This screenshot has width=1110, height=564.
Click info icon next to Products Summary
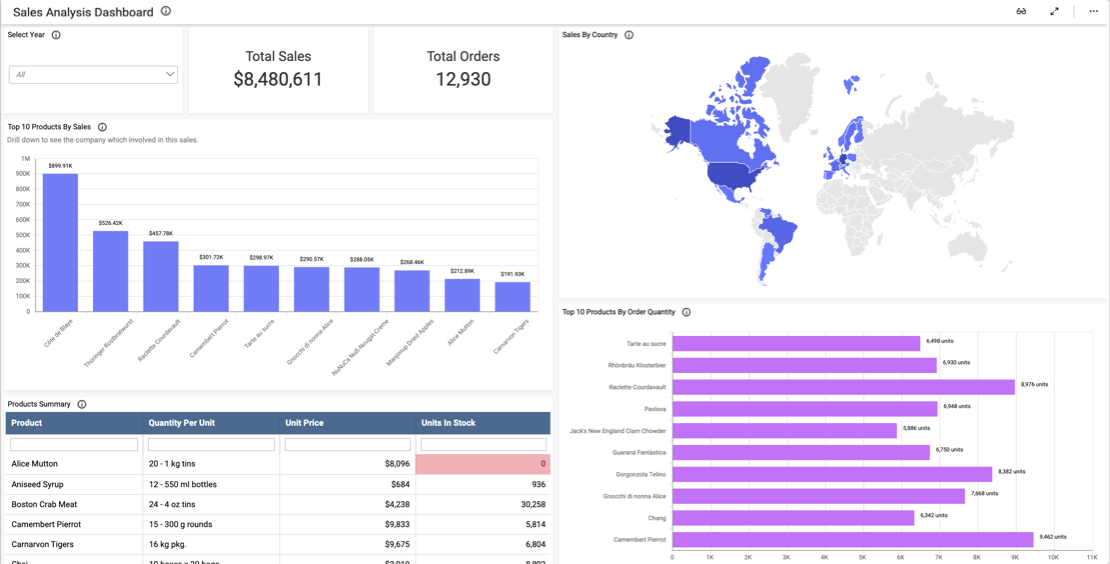[x=82, y=404]
